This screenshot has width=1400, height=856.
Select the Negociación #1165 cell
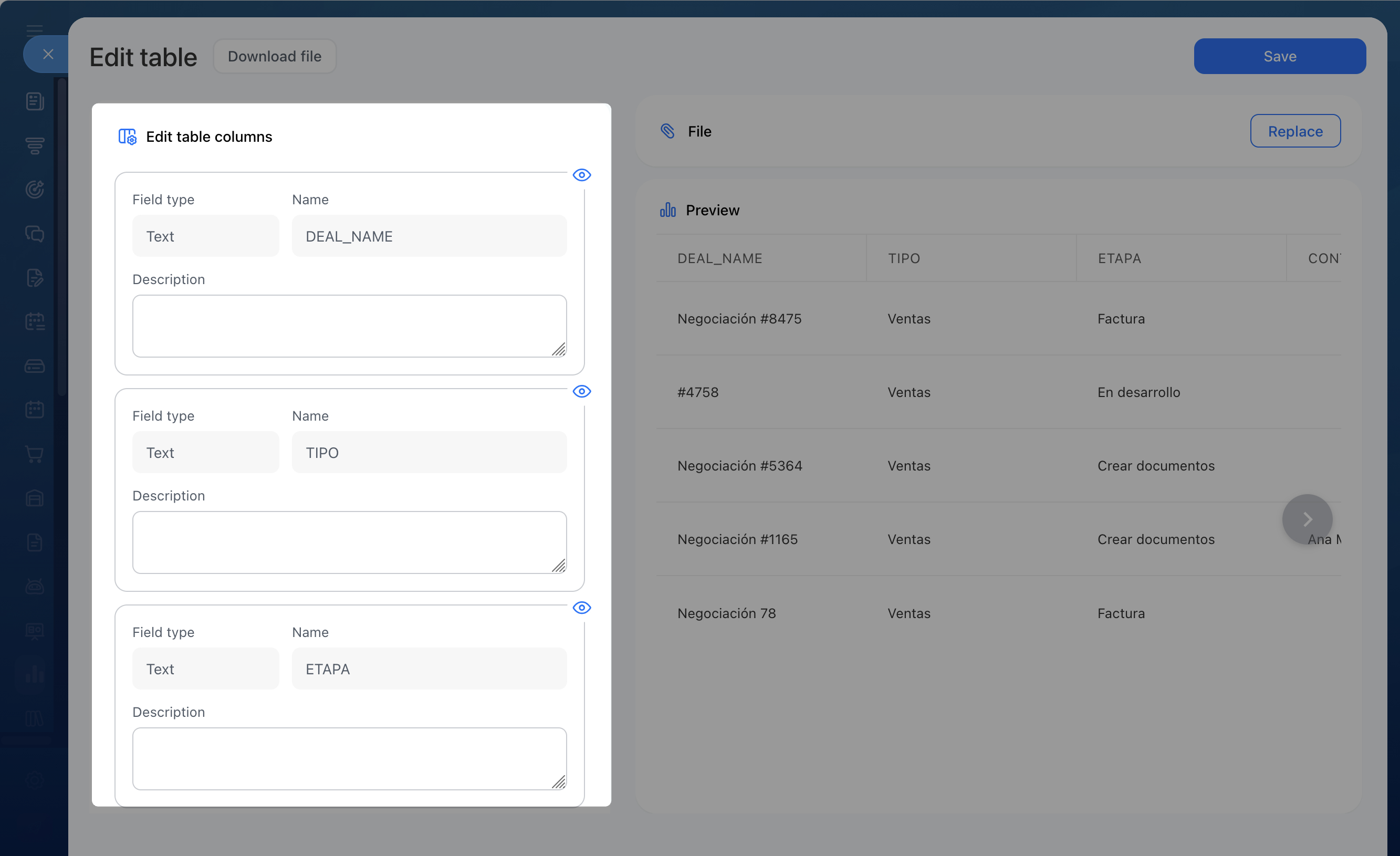click(737, 539)
